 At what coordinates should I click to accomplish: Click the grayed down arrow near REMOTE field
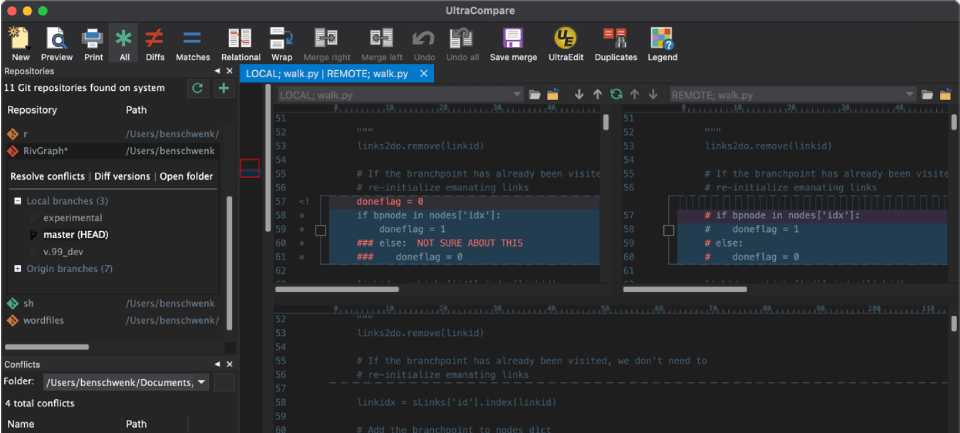click(x=653, y=94)
